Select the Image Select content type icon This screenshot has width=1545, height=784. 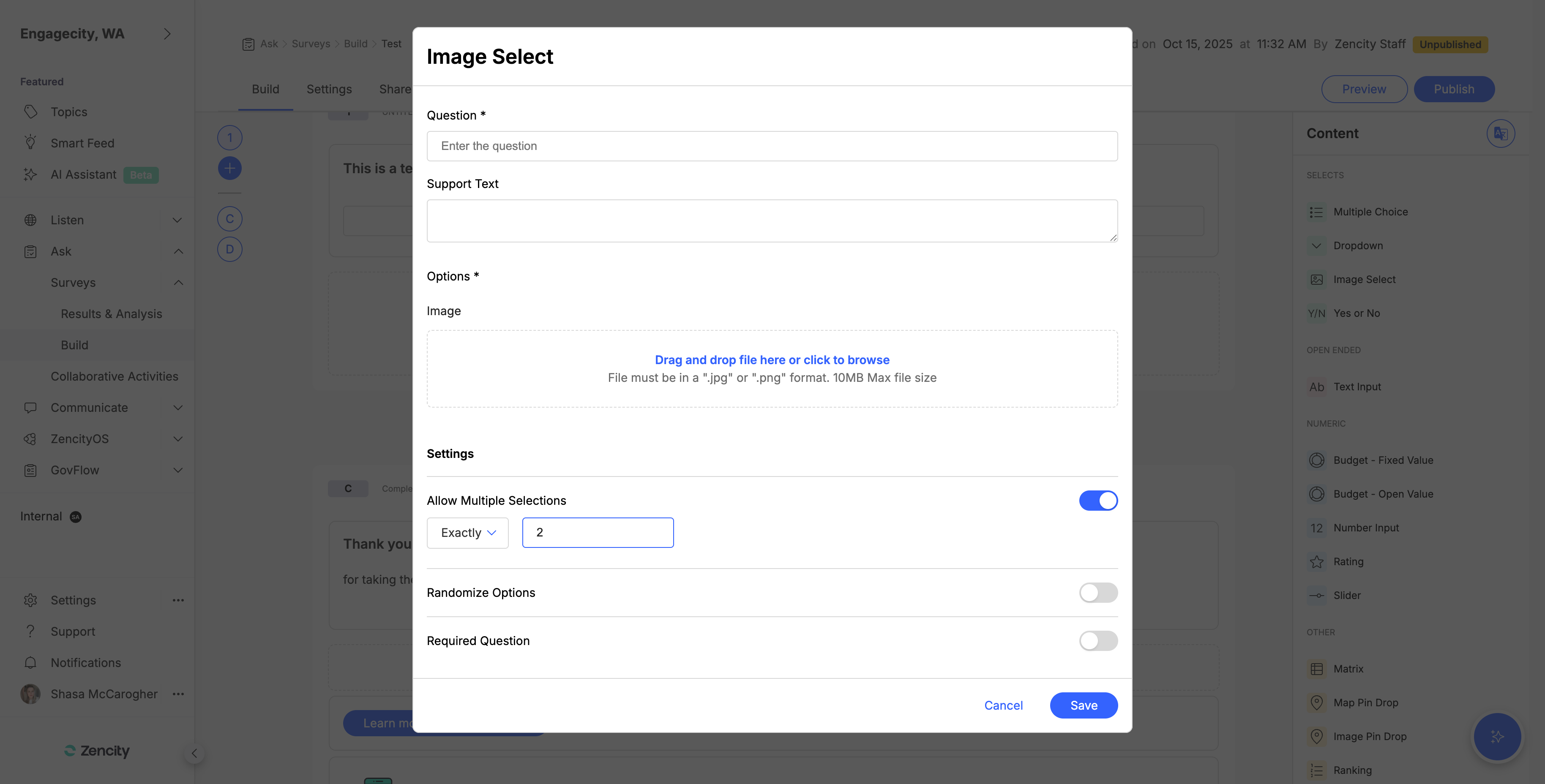point(1317,279)
